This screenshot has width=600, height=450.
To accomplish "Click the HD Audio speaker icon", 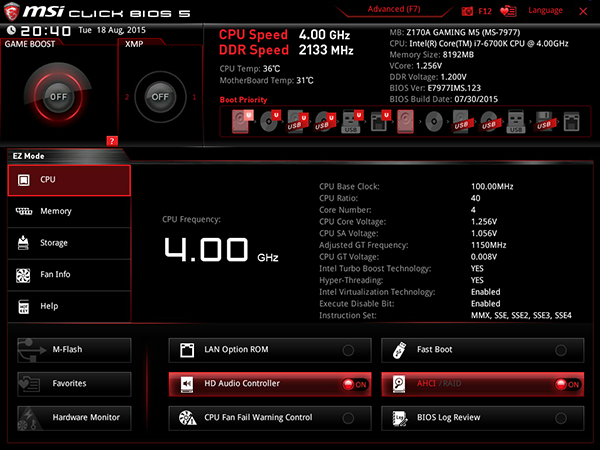I will (x=187, y=384).
